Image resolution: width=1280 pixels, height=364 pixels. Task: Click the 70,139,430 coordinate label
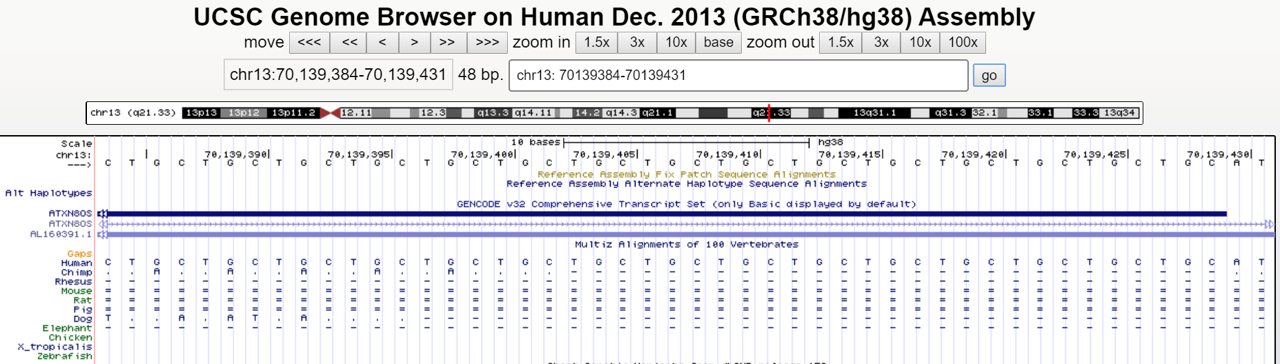tap(1219, 155)
